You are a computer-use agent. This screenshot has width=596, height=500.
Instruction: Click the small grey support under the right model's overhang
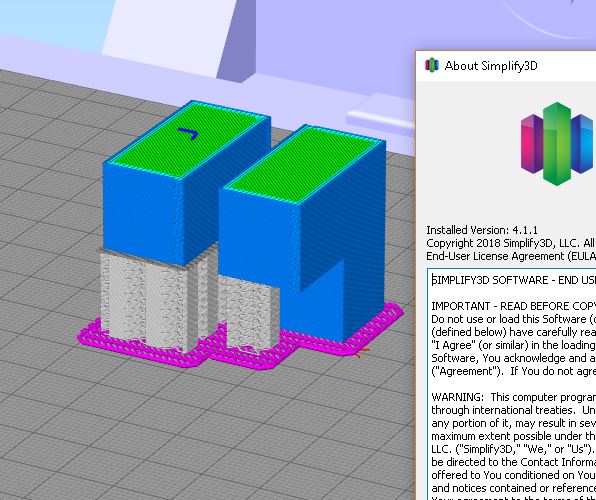point(250,314)
